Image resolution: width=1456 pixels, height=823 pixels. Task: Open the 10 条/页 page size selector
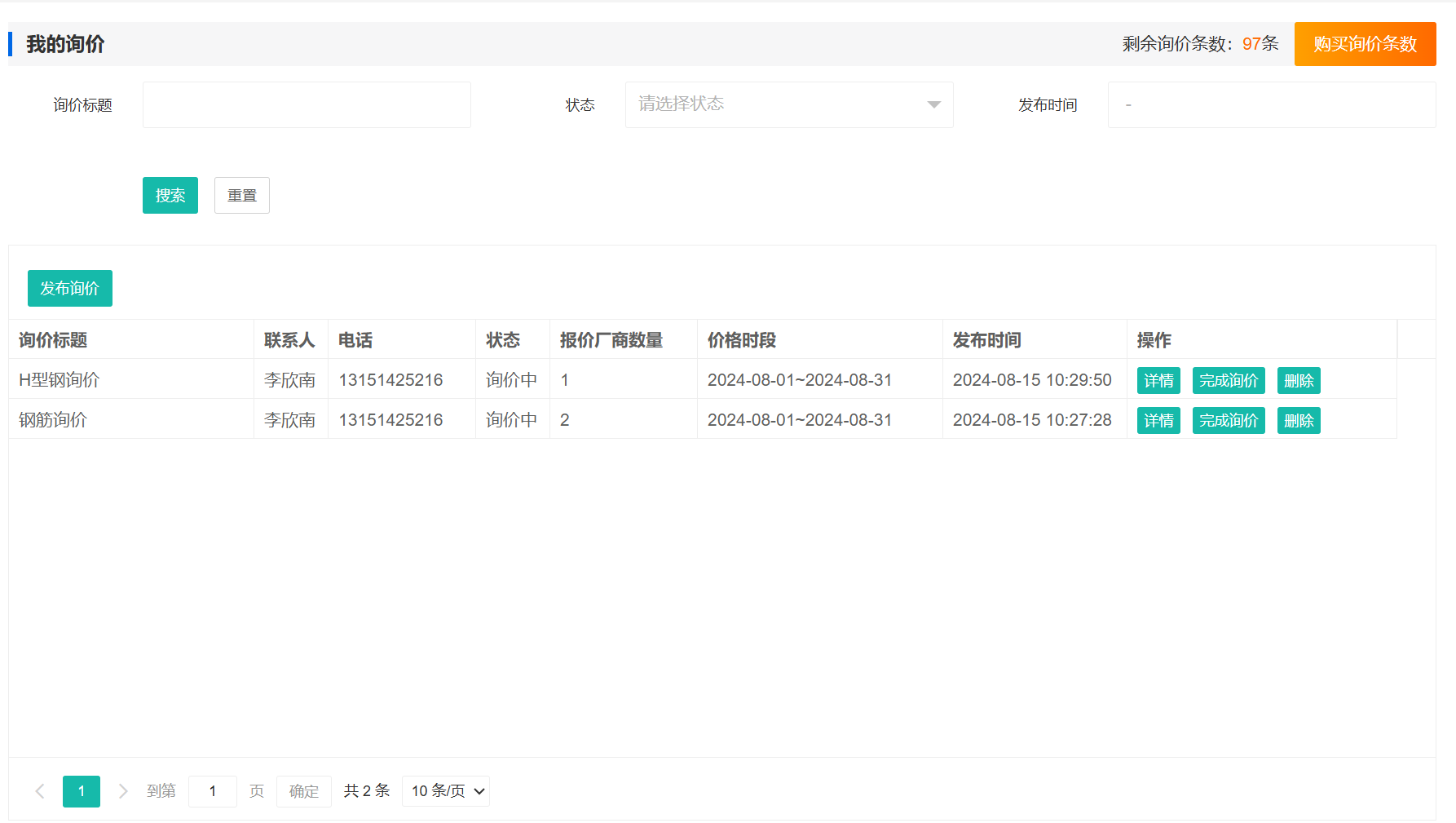(446, 791)
